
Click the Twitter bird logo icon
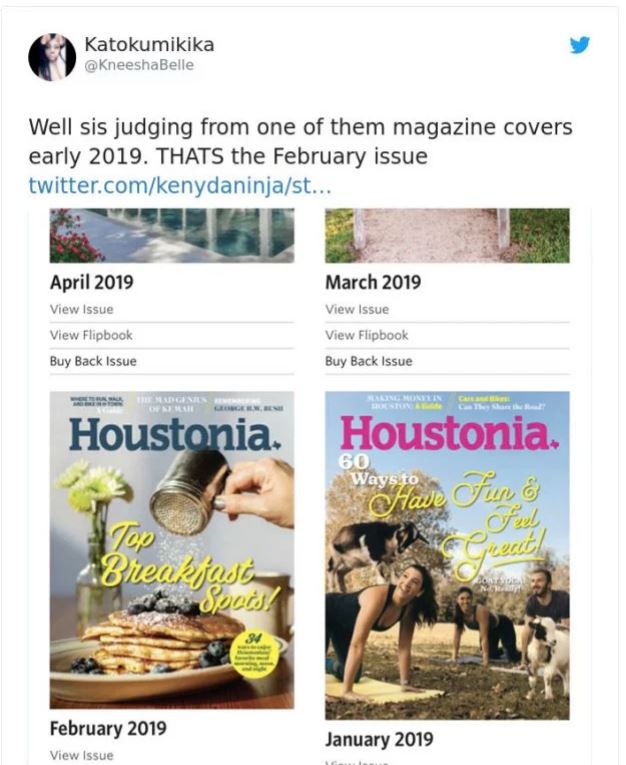[580, 45]
